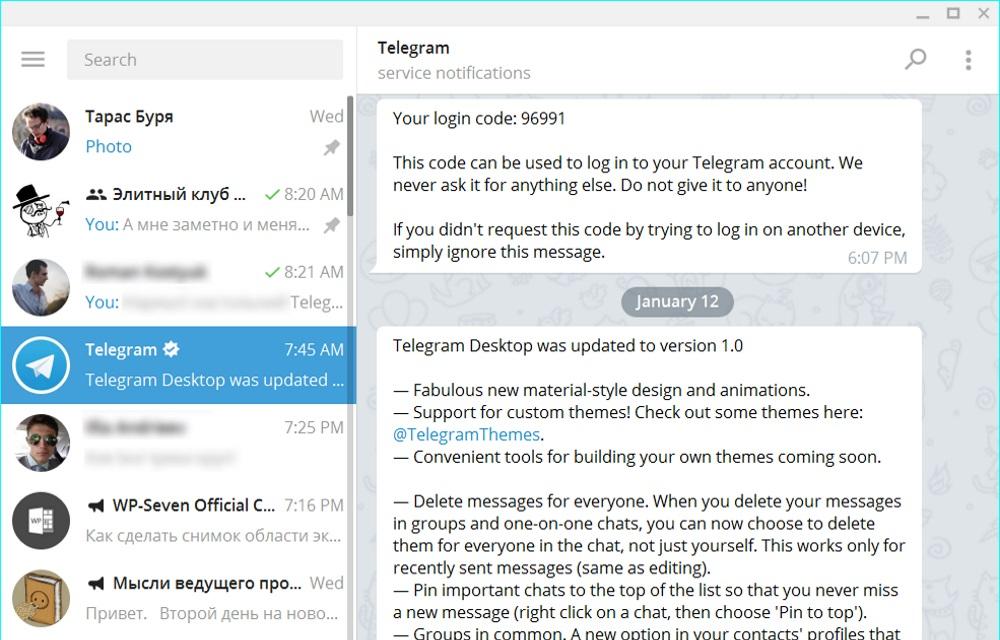Open the three-dot chat options menu
The height and width of the screenshot is (640, 1000).
968,59
